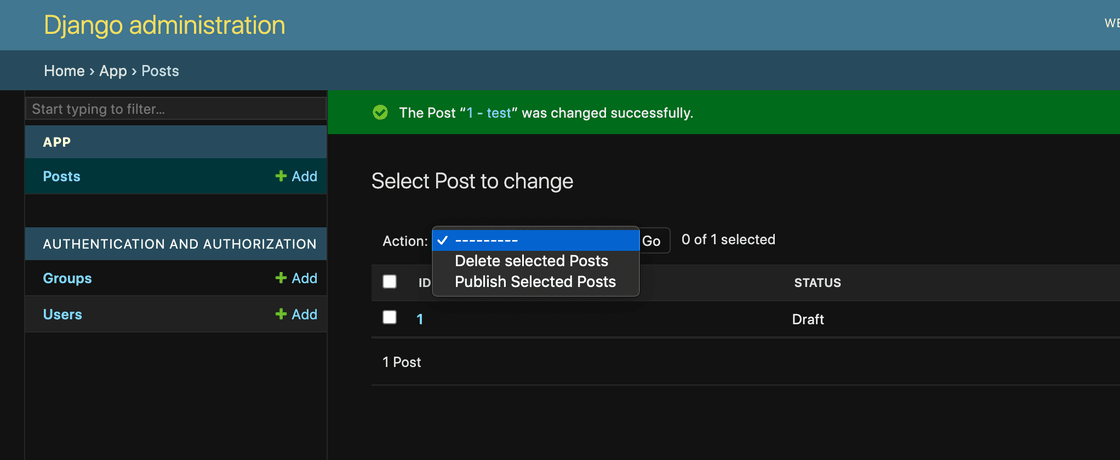Open the Users link in the sidebar
This screenshot has width=1120, height=460.
[62, 314]
